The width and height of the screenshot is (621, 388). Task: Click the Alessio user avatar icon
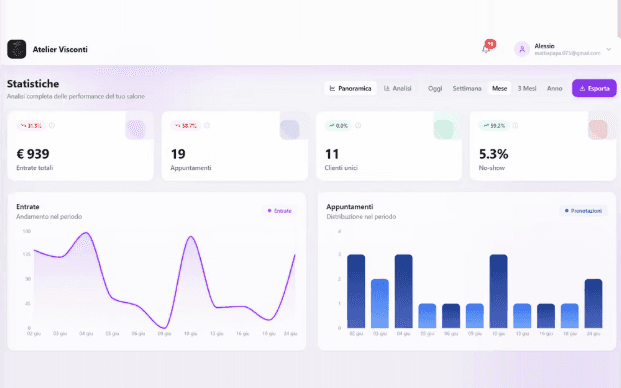522,49
